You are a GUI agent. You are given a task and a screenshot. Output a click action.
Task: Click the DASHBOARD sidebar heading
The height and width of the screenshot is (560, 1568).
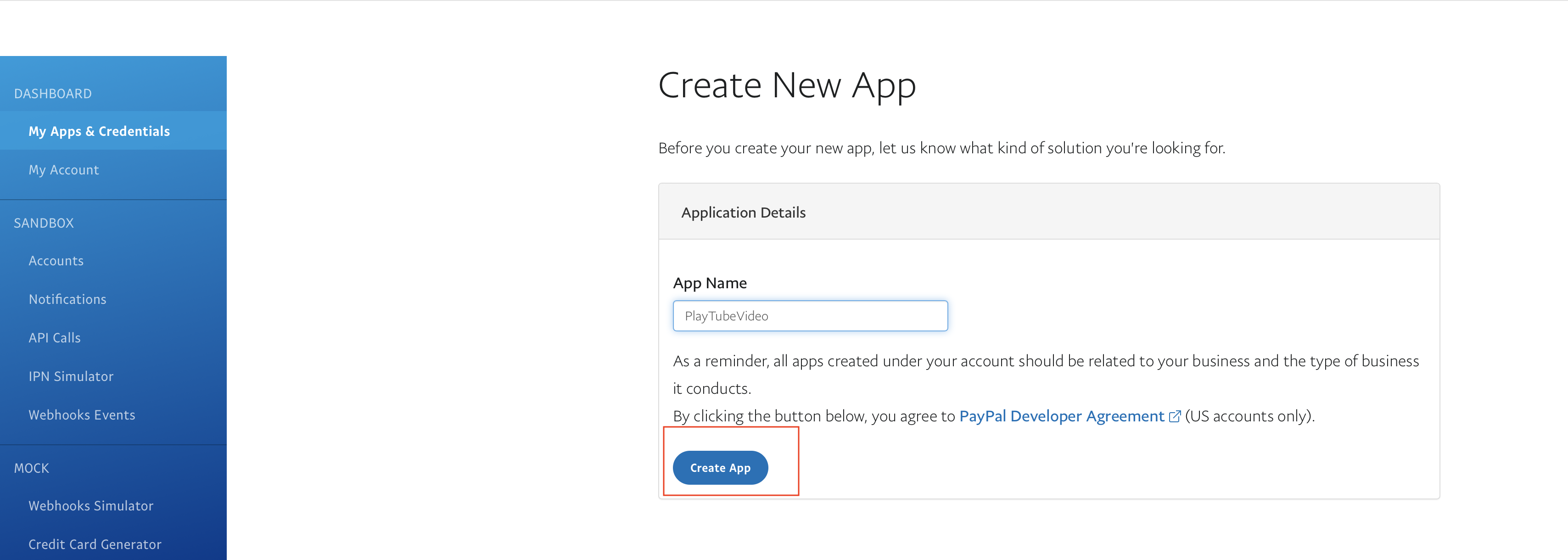pos(53,94)
